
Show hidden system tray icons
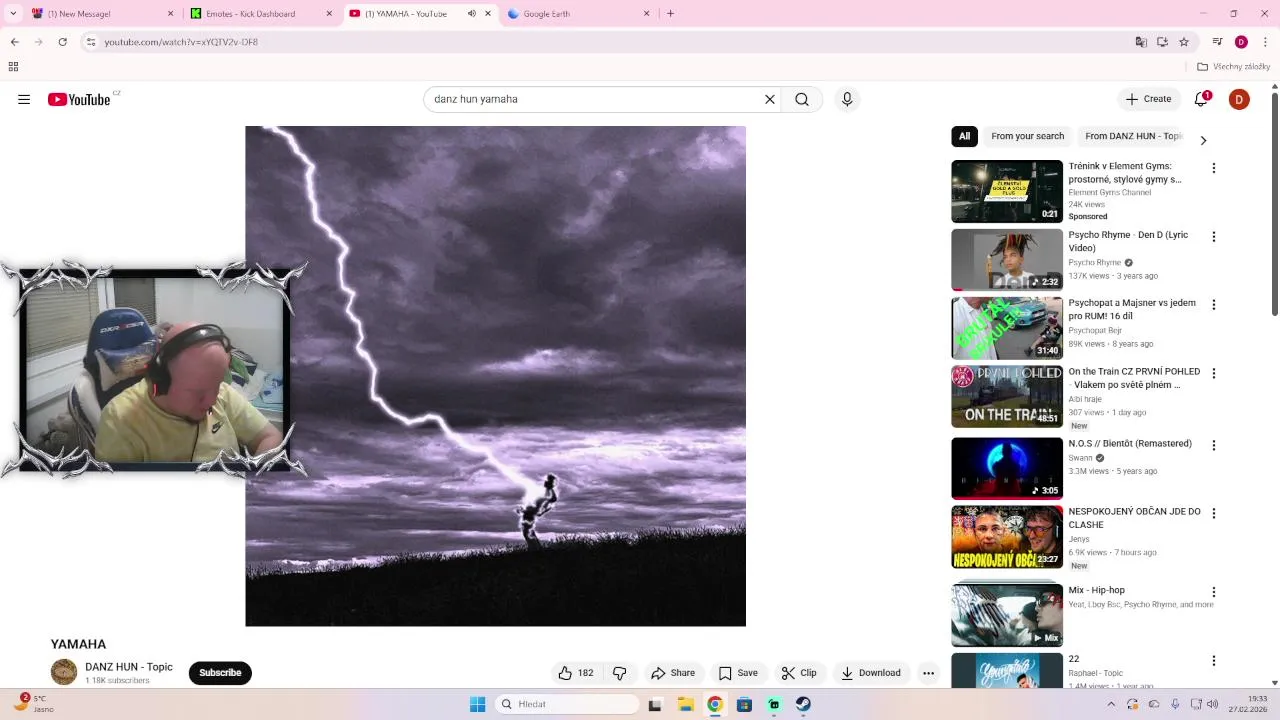[x=1111, y=704]
